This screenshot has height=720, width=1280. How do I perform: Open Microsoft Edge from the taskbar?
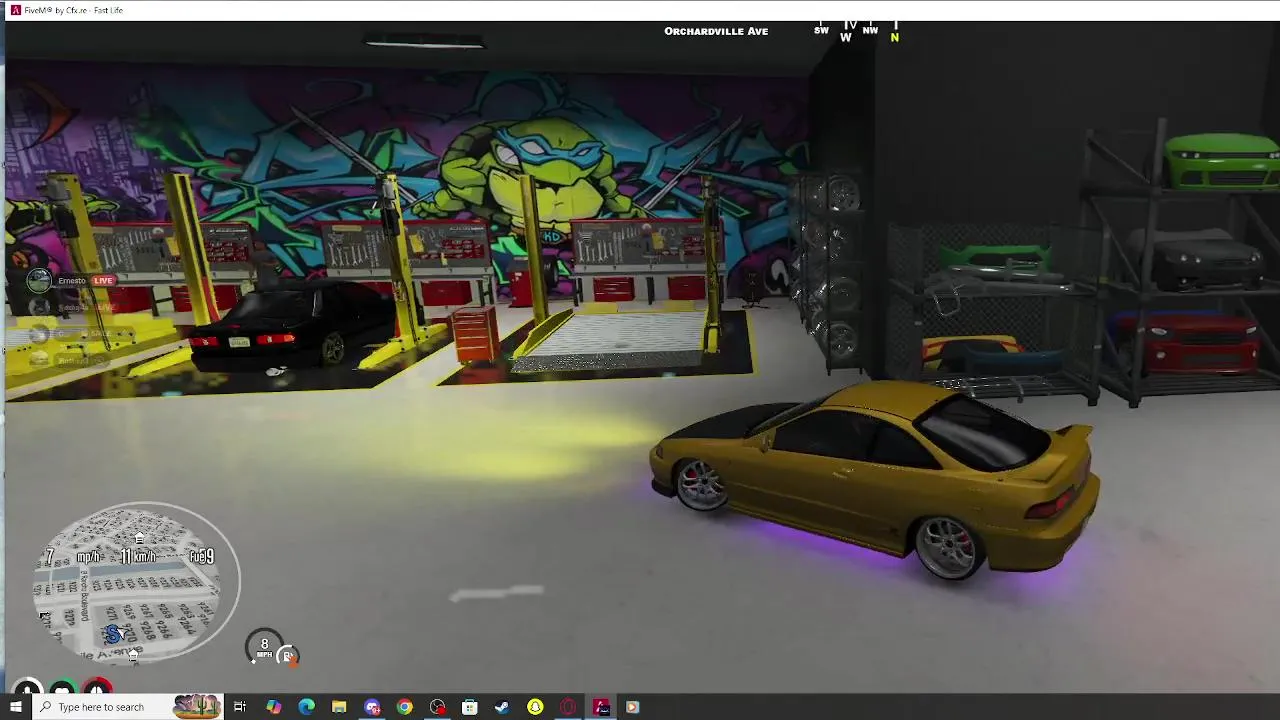[306, 707]
